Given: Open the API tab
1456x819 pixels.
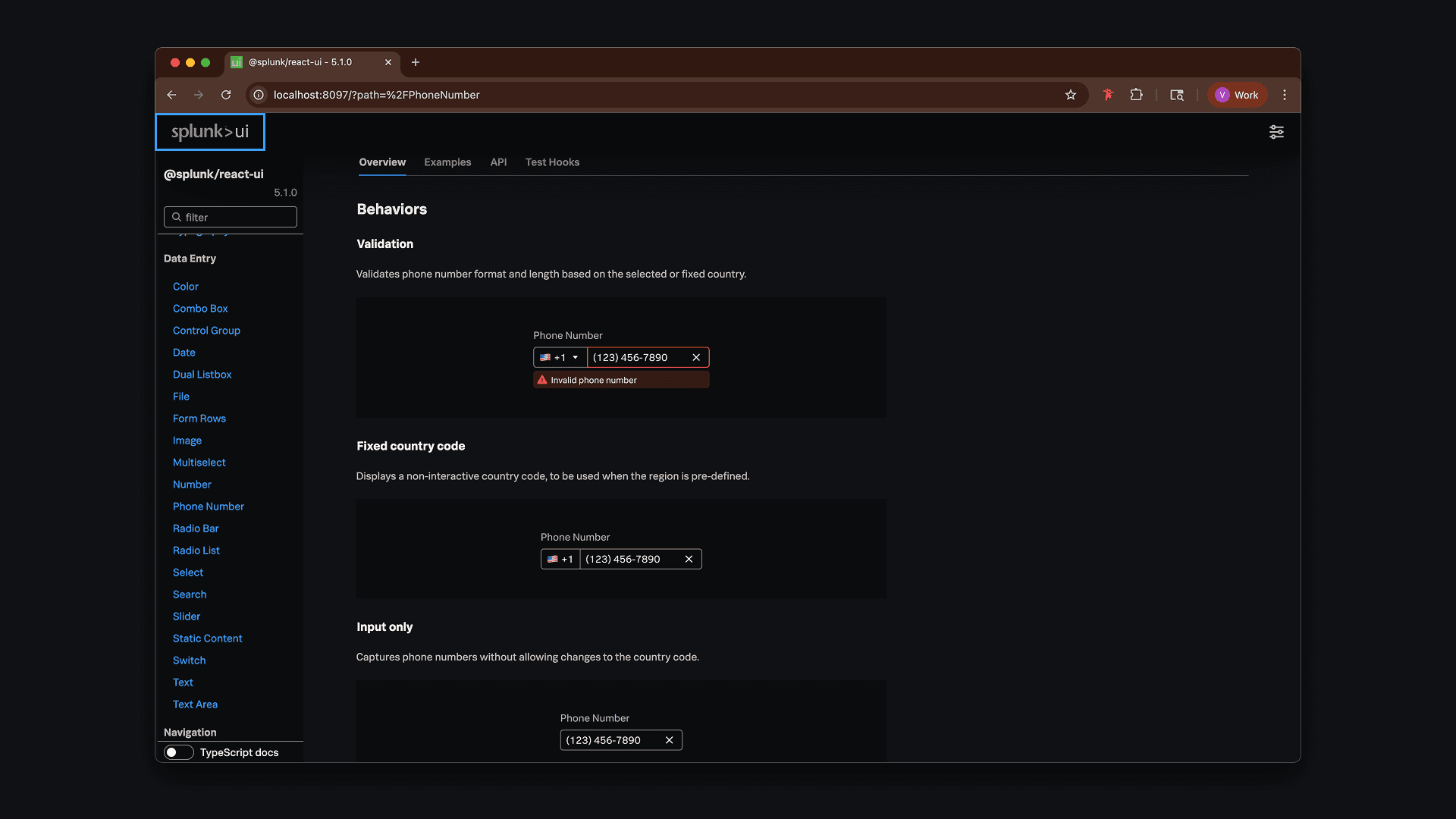Looking at the screenshot, I should pyautogui.click(x=498, y=162).
